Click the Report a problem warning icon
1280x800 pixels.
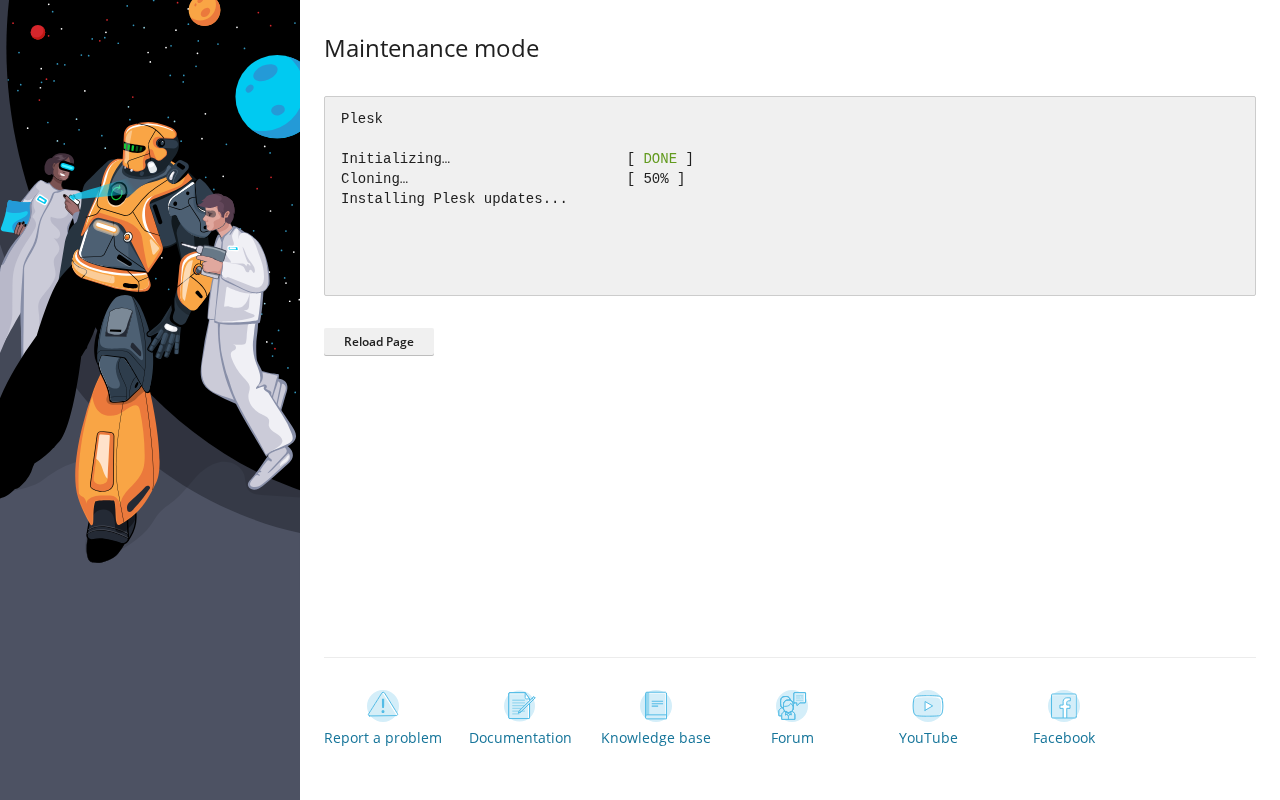(x=383, y=706)
